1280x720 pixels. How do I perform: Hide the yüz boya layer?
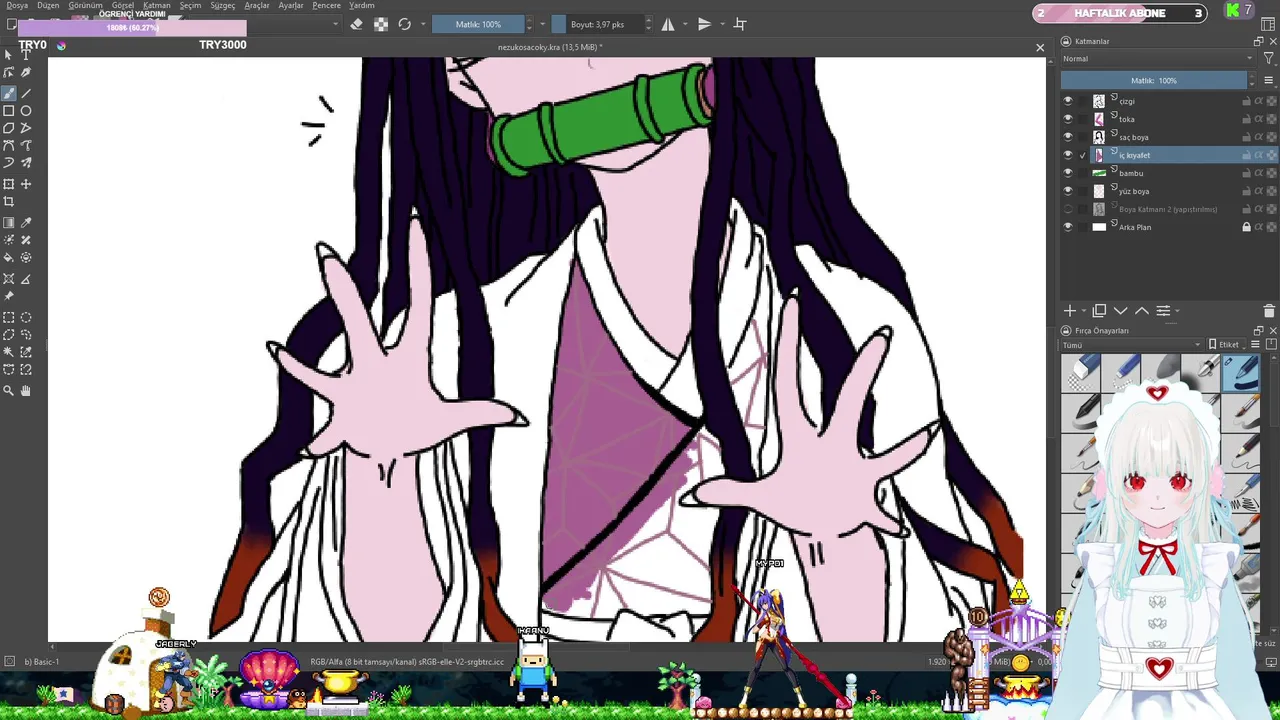[1067, 191]
